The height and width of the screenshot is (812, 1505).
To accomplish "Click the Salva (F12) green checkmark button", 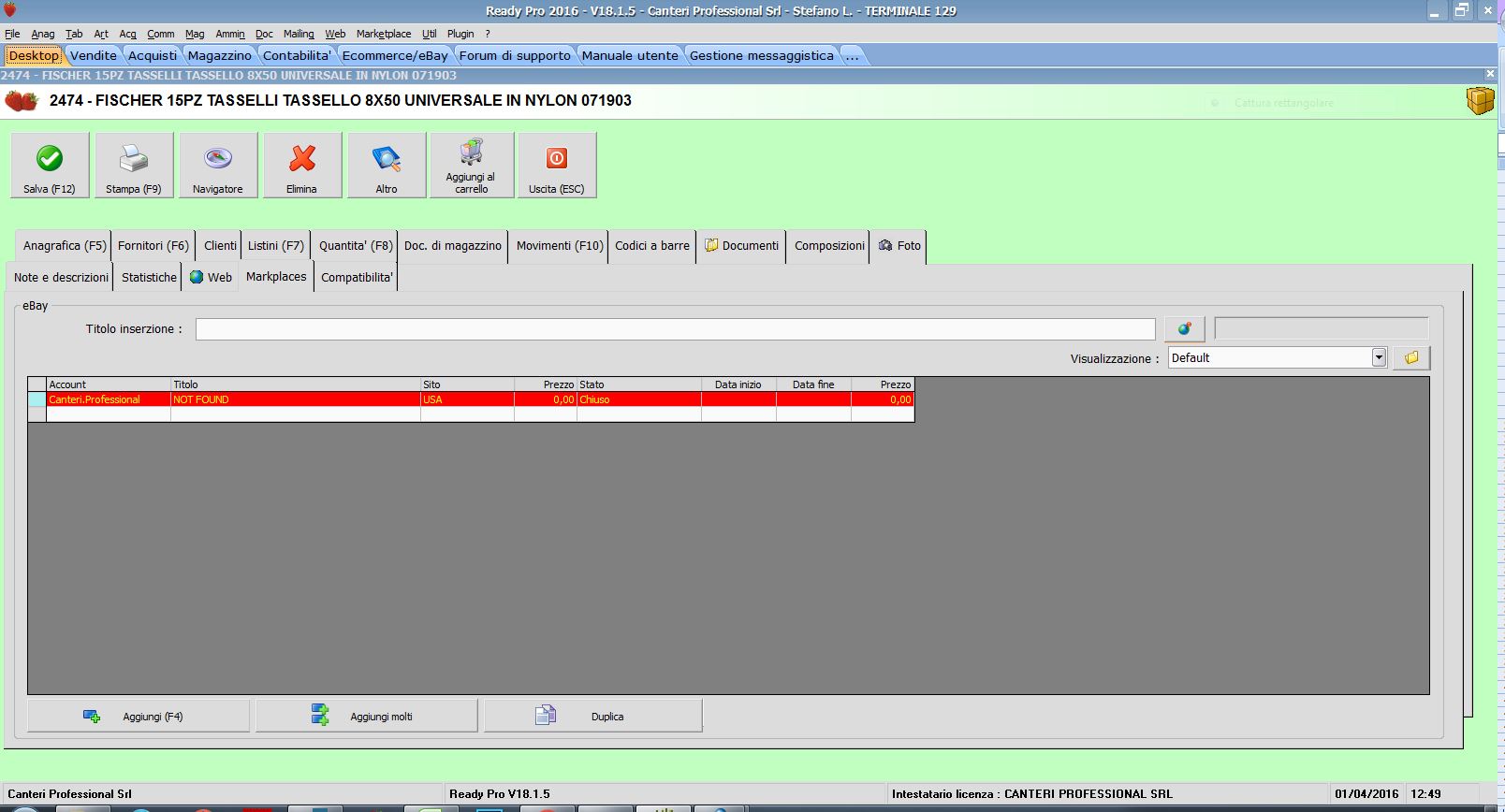I will tap(50, 165).
